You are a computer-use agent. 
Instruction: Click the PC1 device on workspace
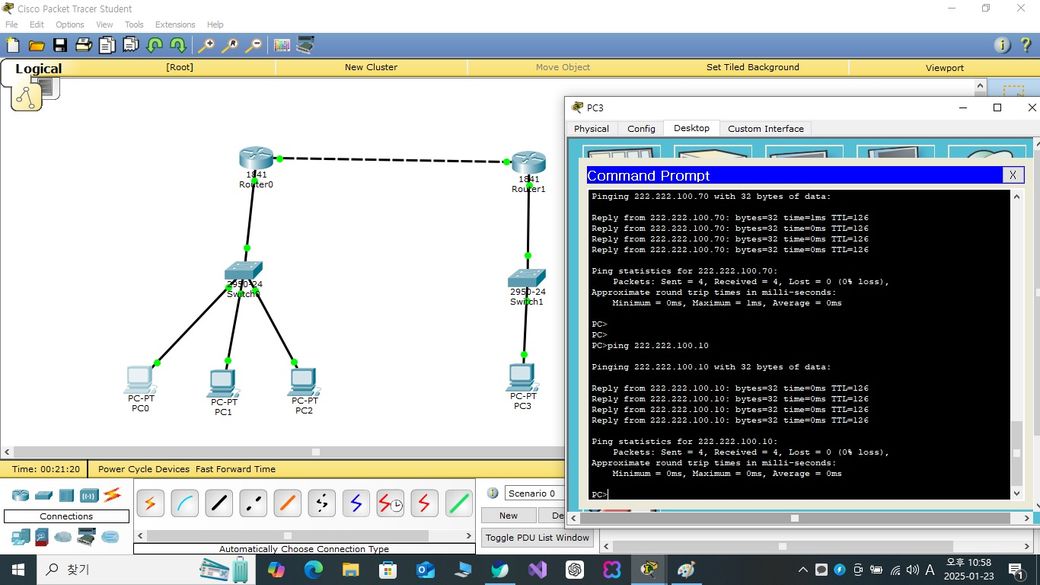pyautogui.click(x=223, y=384)
